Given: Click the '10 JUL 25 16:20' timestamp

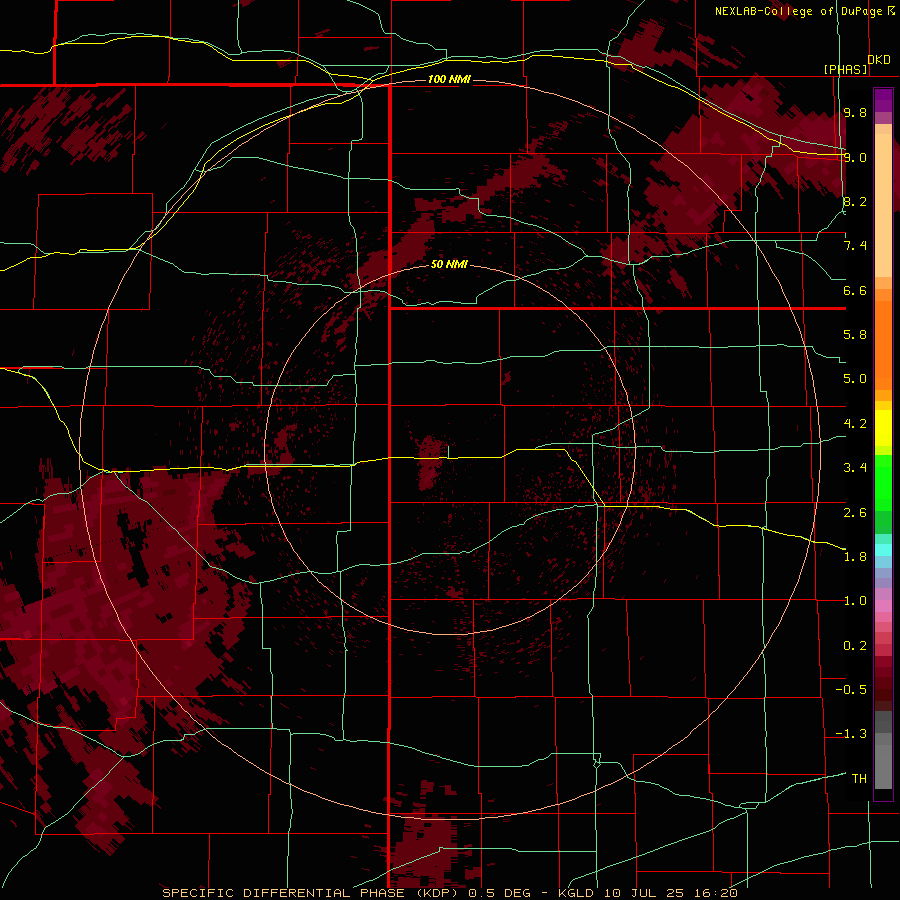Looking at the screenshot, I should click(x=670, y=893).
